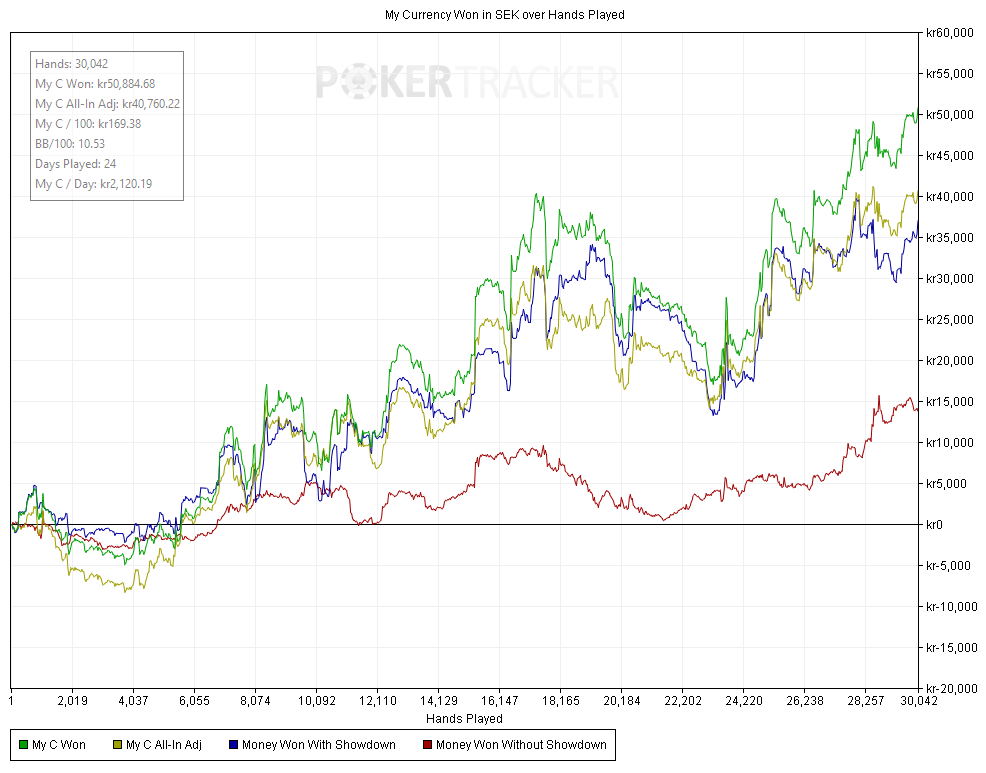This screenshot has width=986, height=773.
Task: Click the Hands Played x-axis title
Action: (464, 719)
